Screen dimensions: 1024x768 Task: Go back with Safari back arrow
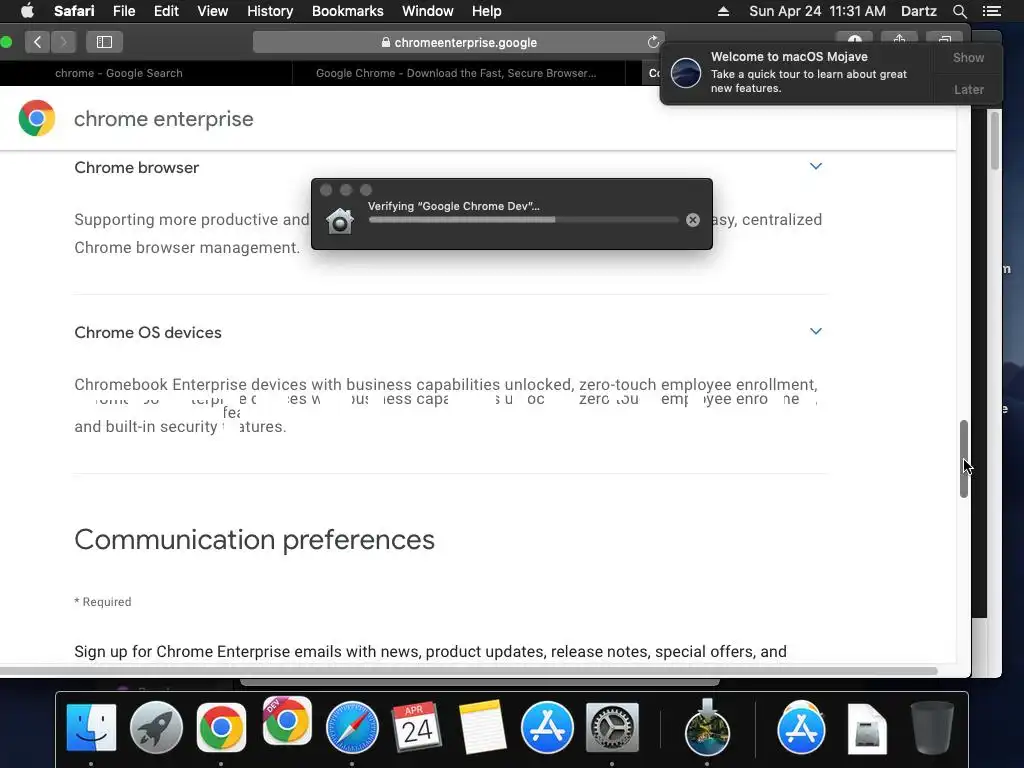(x=37, y=42)
